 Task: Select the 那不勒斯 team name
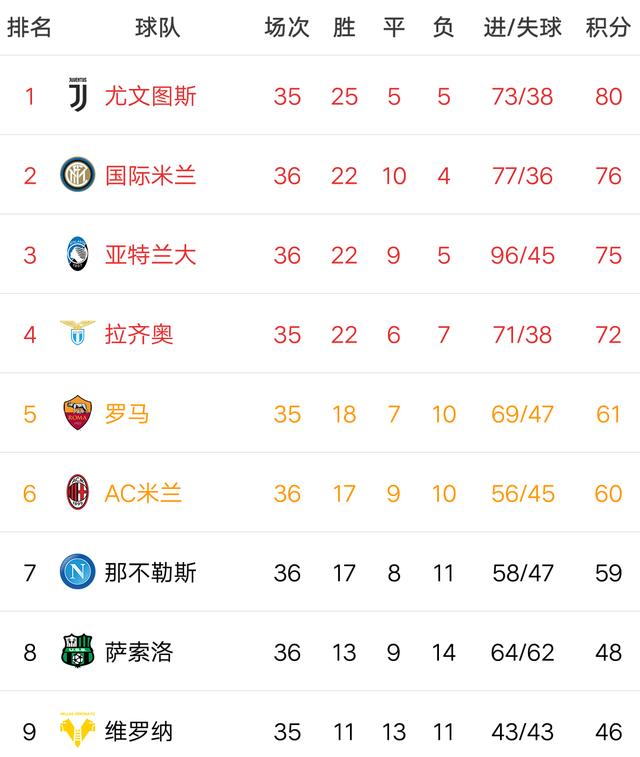(x=150, y=573)
